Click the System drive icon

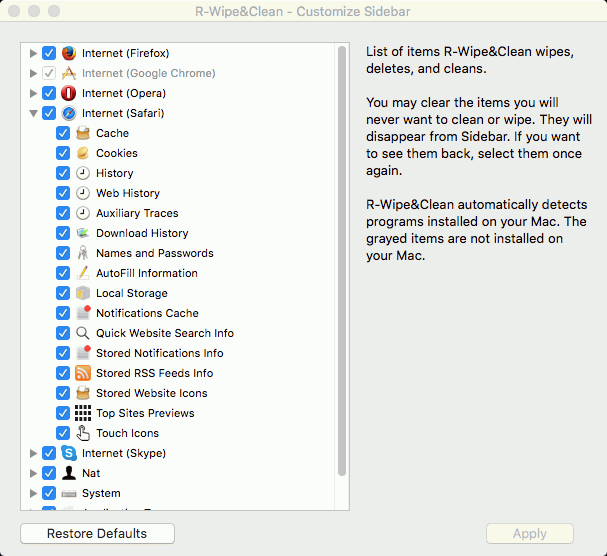(x=69, y=493)
